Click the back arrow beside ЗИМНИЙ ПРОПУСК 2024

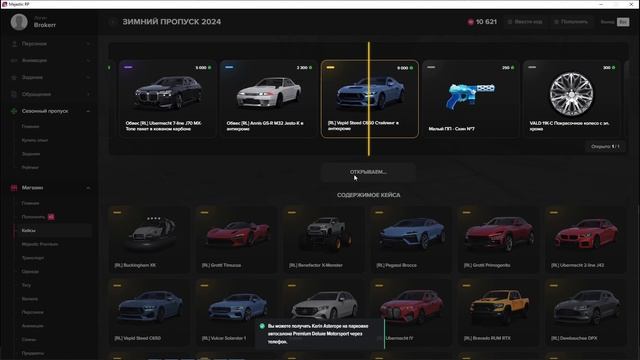click(113, 22)
